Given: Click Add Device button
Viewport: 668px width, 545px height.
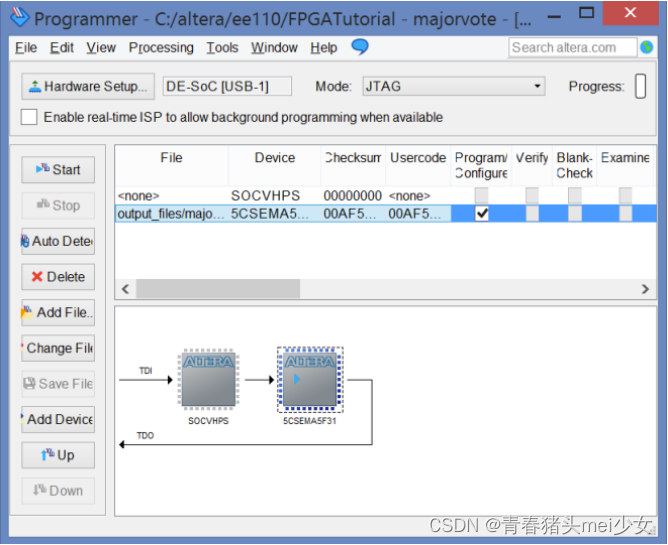Looking at the screenshot, I should pos(58,420).
